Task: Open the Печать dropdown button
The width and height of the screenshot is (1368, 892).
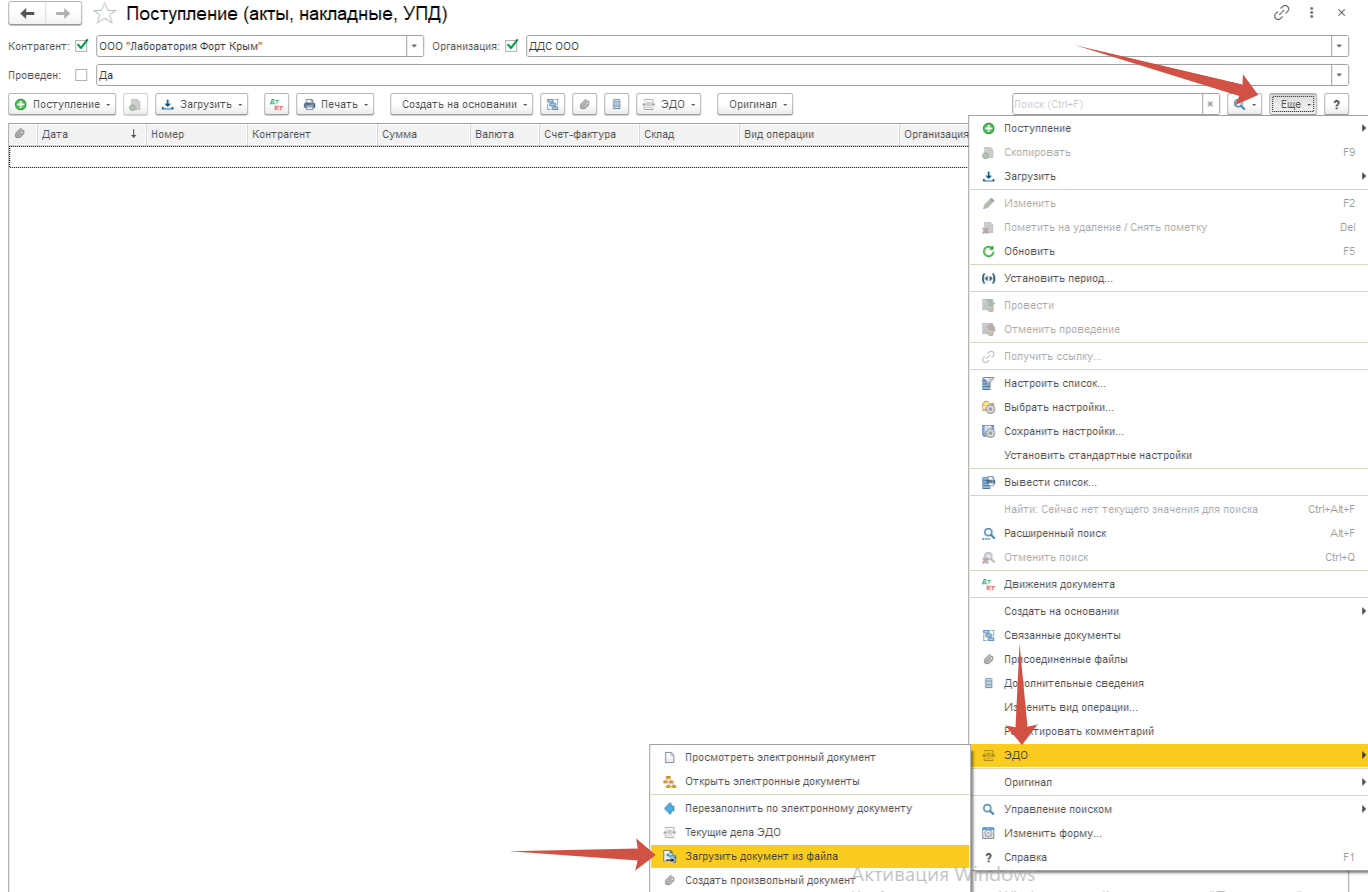Action: coord(335,104)
